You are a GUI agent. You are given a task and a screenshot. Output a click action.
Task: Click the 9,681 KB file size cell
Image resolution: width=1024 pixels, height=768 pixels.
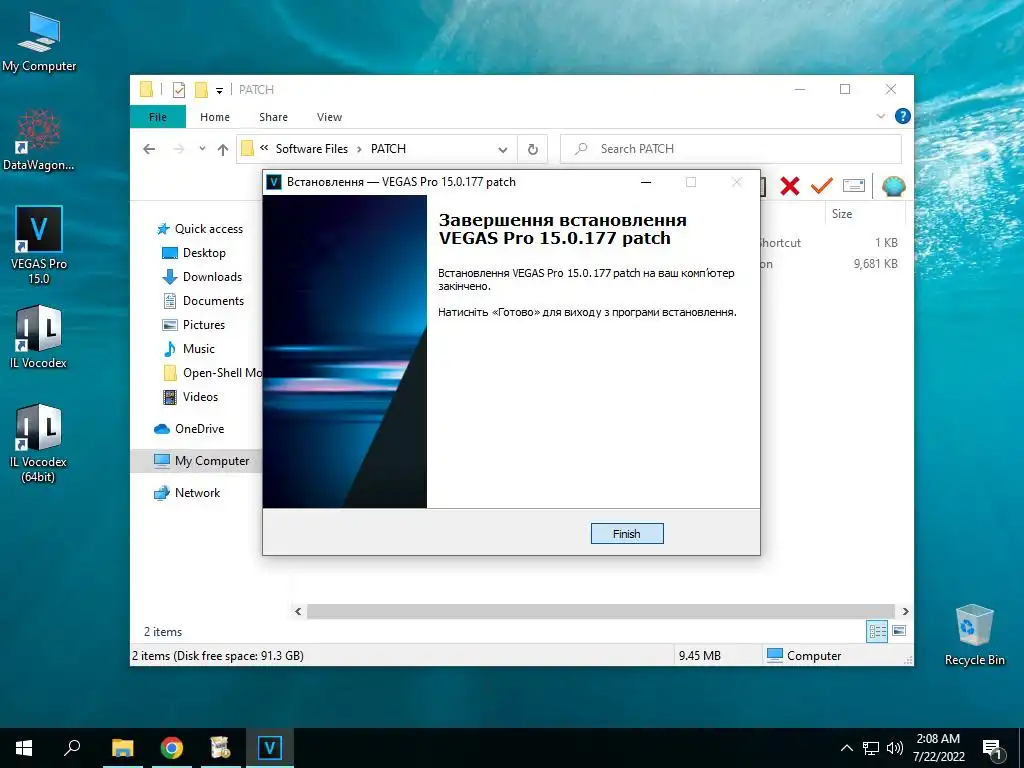[875, 264]
